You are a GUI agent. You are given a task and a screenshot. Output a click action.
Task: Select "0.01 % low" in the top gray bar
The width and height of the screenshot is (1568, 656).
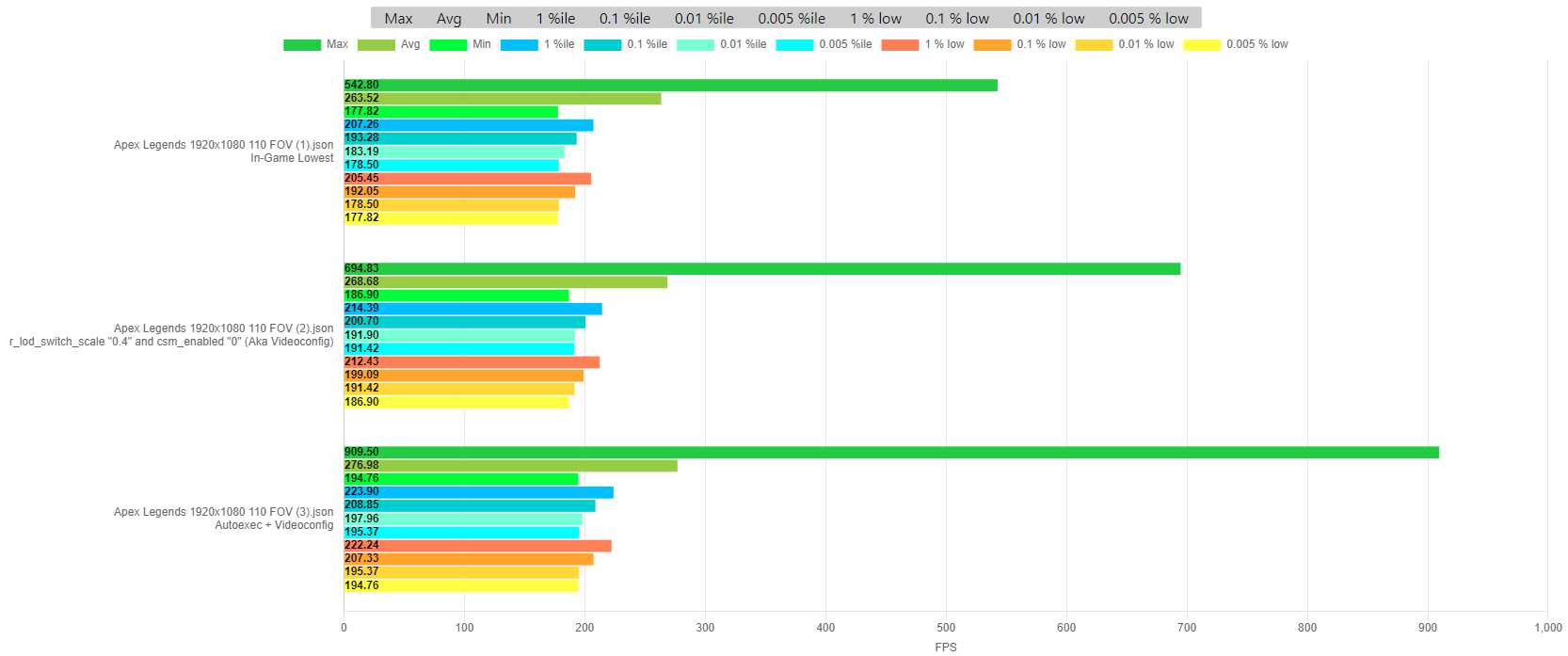point(1048,19)
